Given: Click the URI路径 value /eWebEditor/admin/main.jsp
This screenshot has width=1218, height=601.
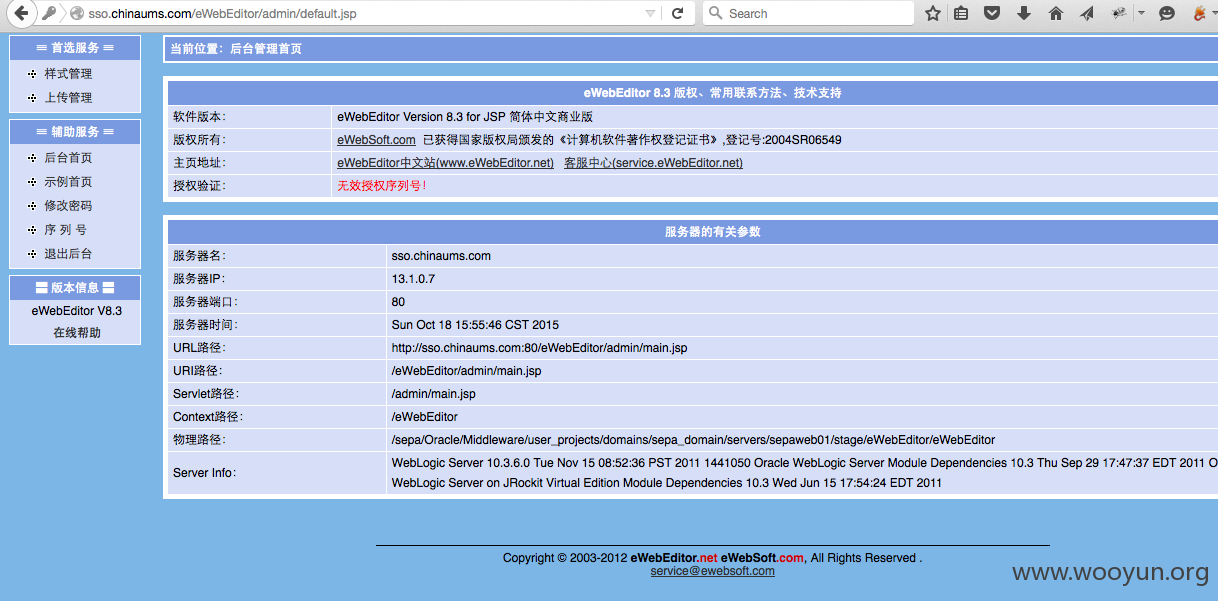Looking at the screenshot, I should pos(466,371).
